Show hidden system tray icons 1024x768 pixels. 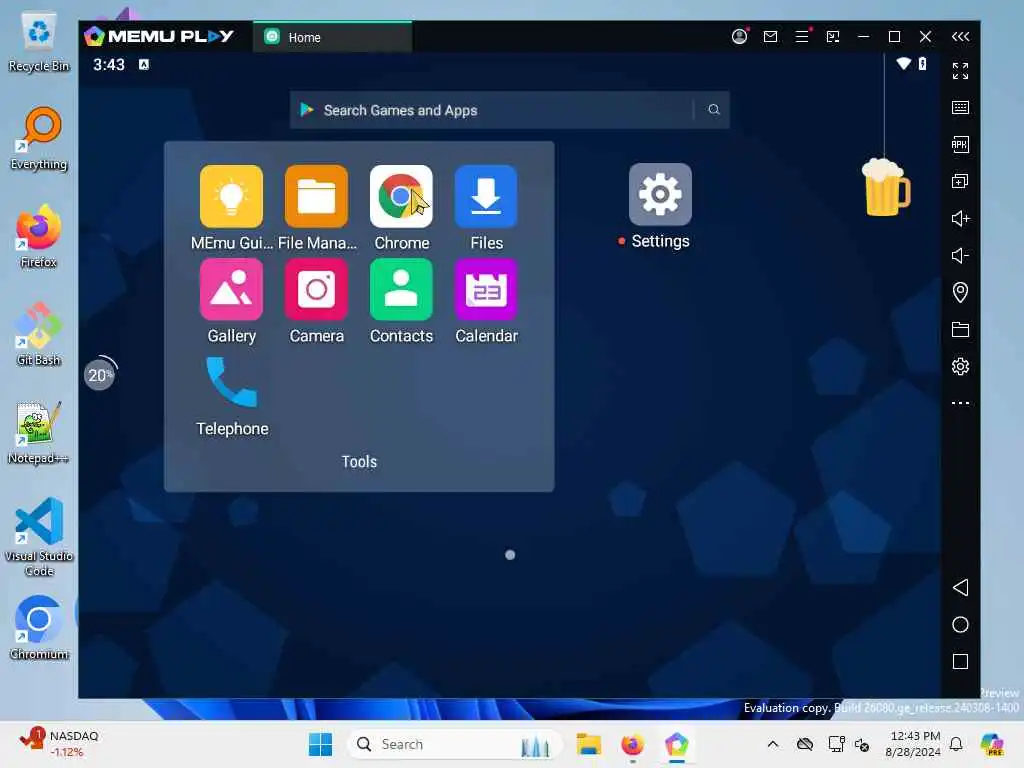[773, 744]
